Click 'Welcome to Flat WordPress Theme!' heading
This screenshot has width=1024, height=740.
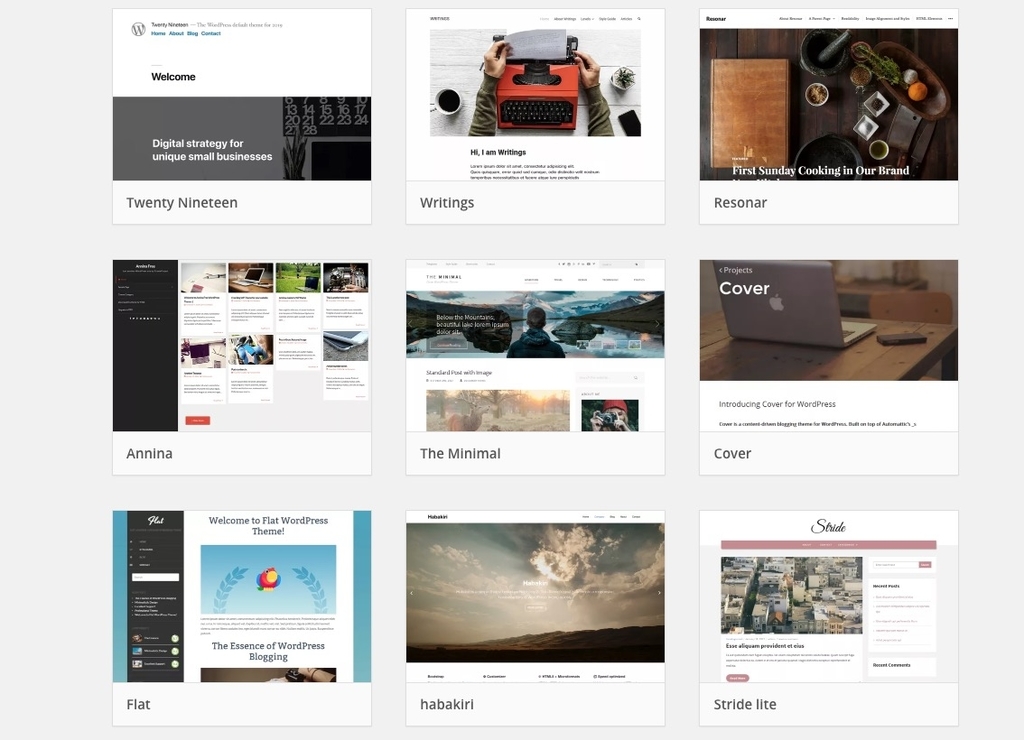268,526
